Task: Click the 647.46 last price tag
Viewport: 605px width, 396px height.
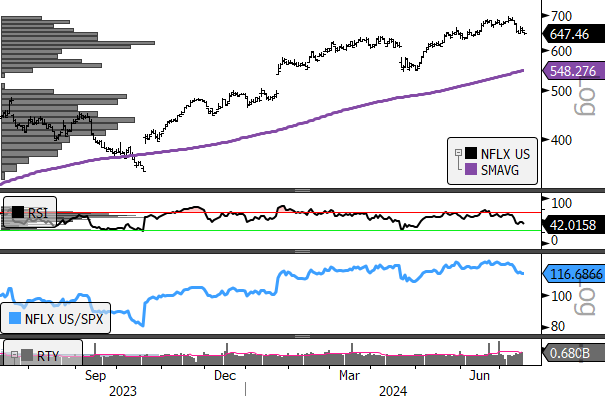Action: [x=573, y=34]
